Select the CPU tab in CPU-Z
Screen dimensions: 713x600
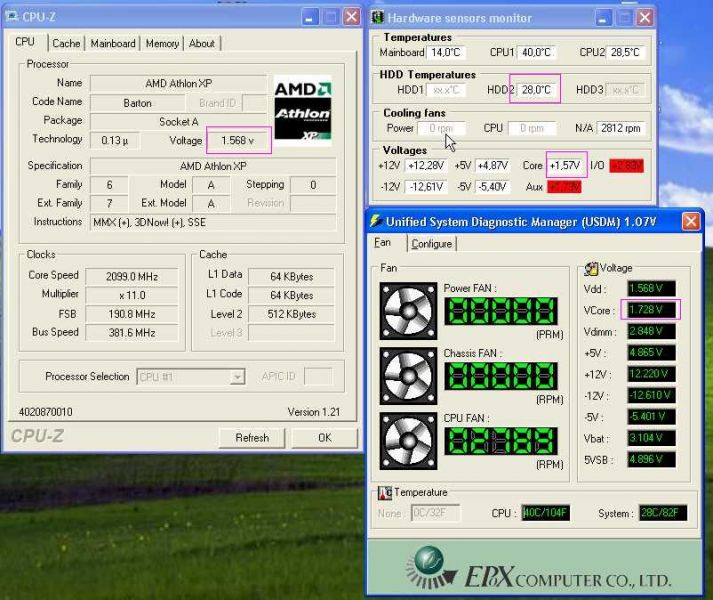(25, 42)
